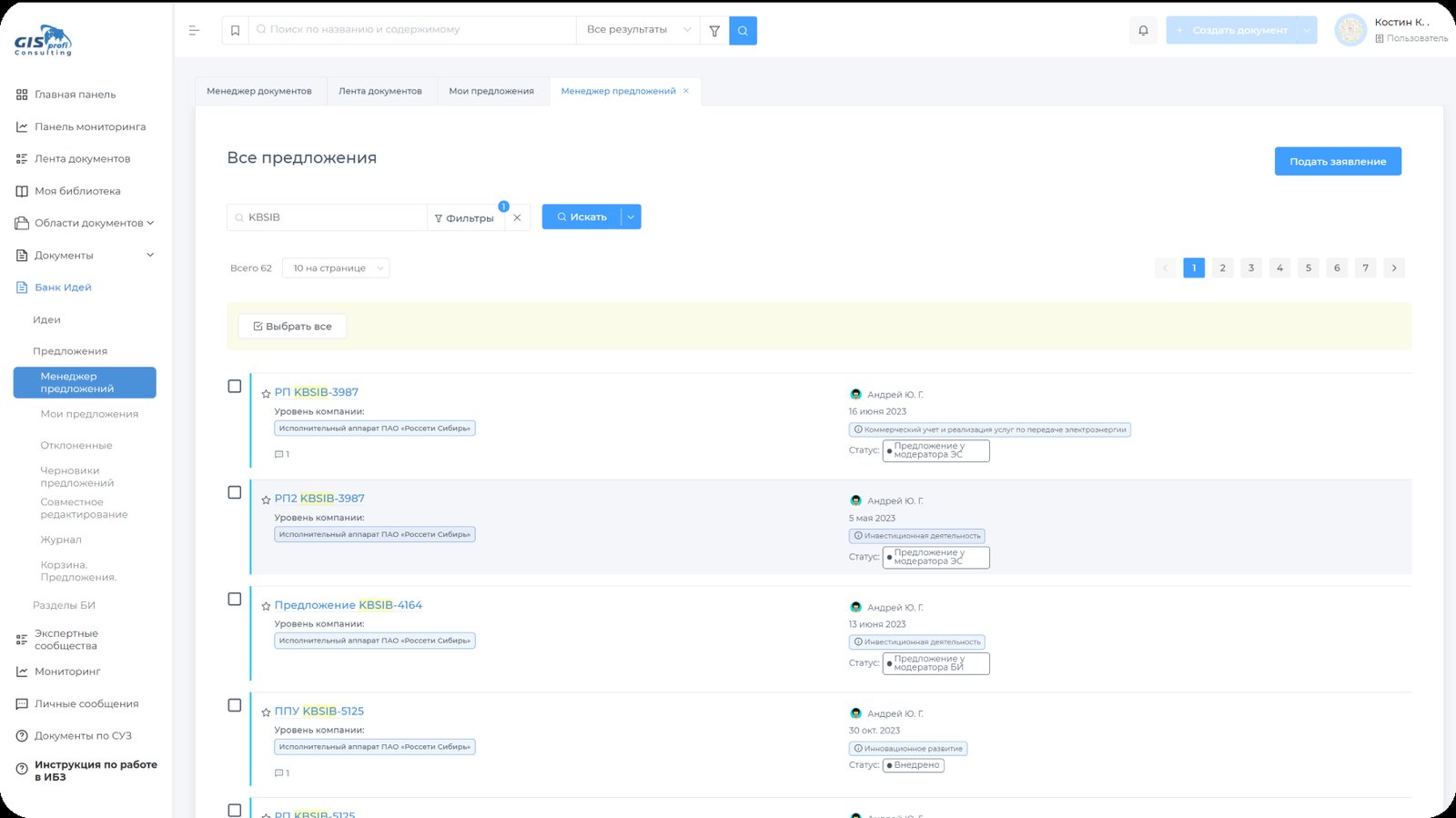1456x818 pixels.
Task: Open the top search filter funnel icon
Action: (x=714, y=30)
